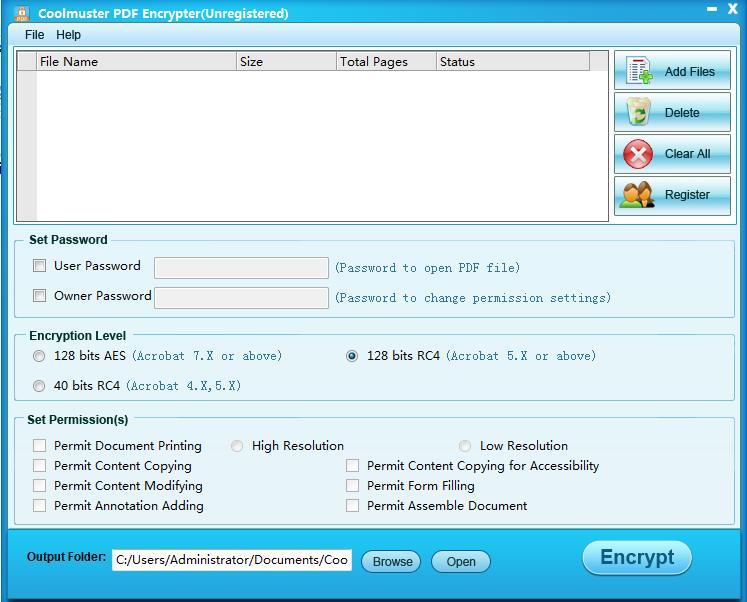Click in the Owner Password field
Viewport: 747px width, 602px height.
coord(242,298)
